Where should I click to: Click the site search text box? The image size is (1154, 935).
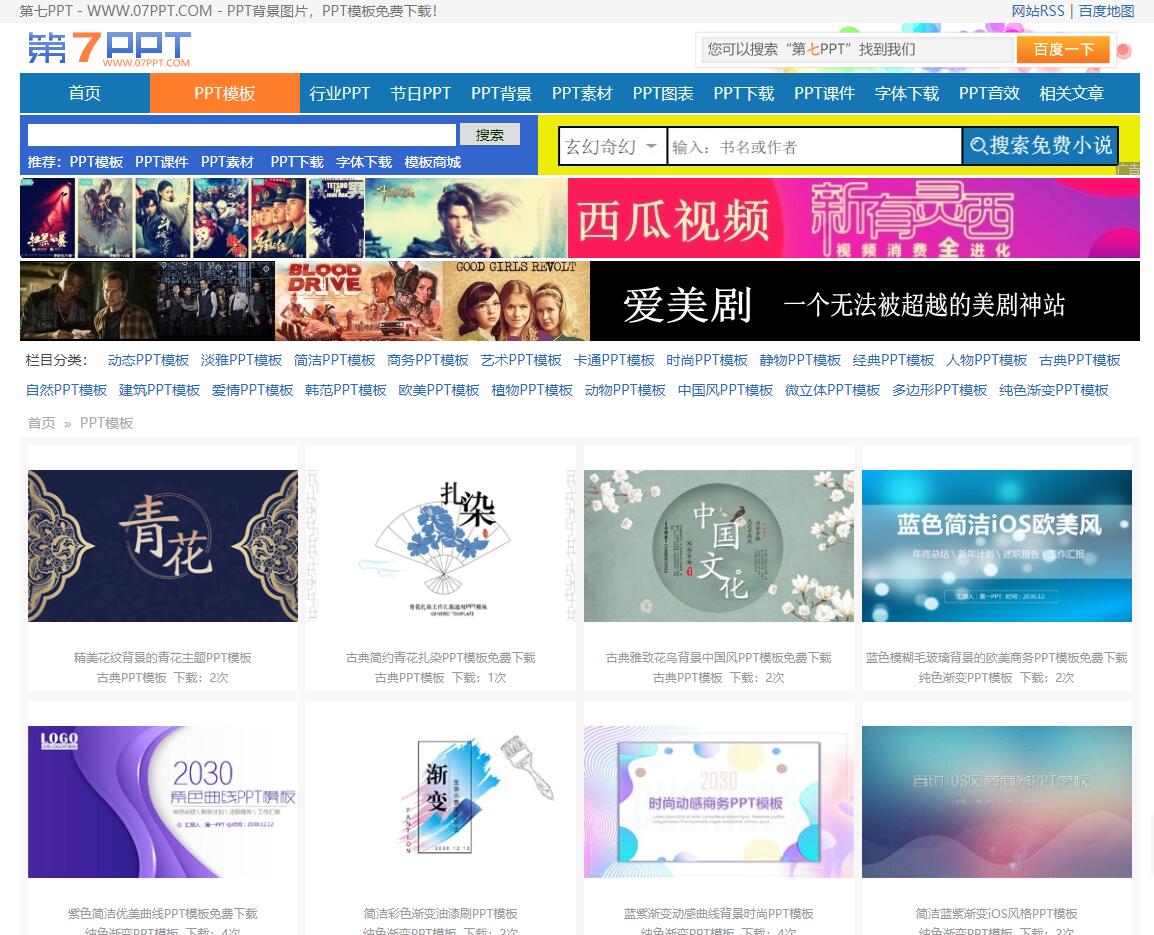(x=242, y=135)
